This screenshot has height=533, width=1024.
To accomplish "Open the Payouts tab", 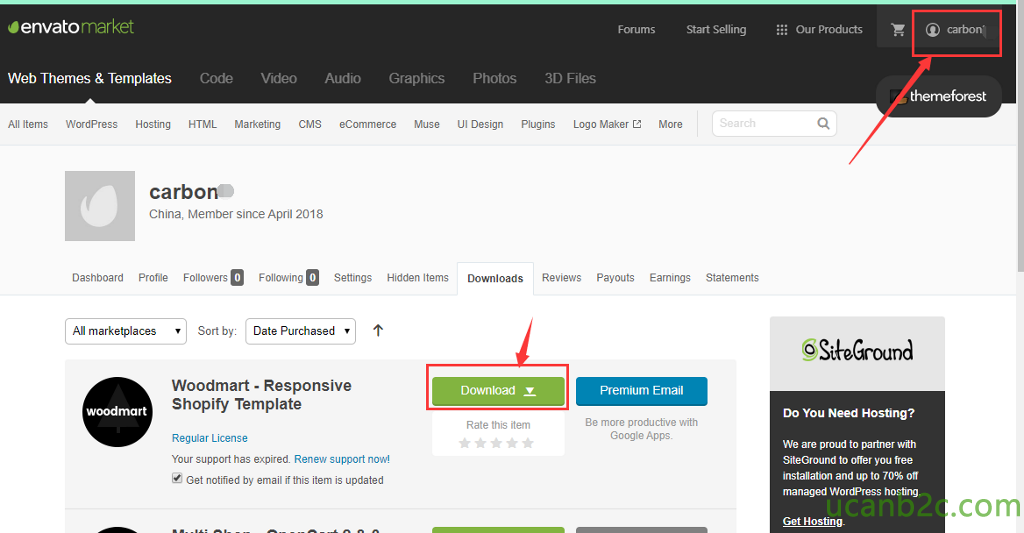I will 615,278.
